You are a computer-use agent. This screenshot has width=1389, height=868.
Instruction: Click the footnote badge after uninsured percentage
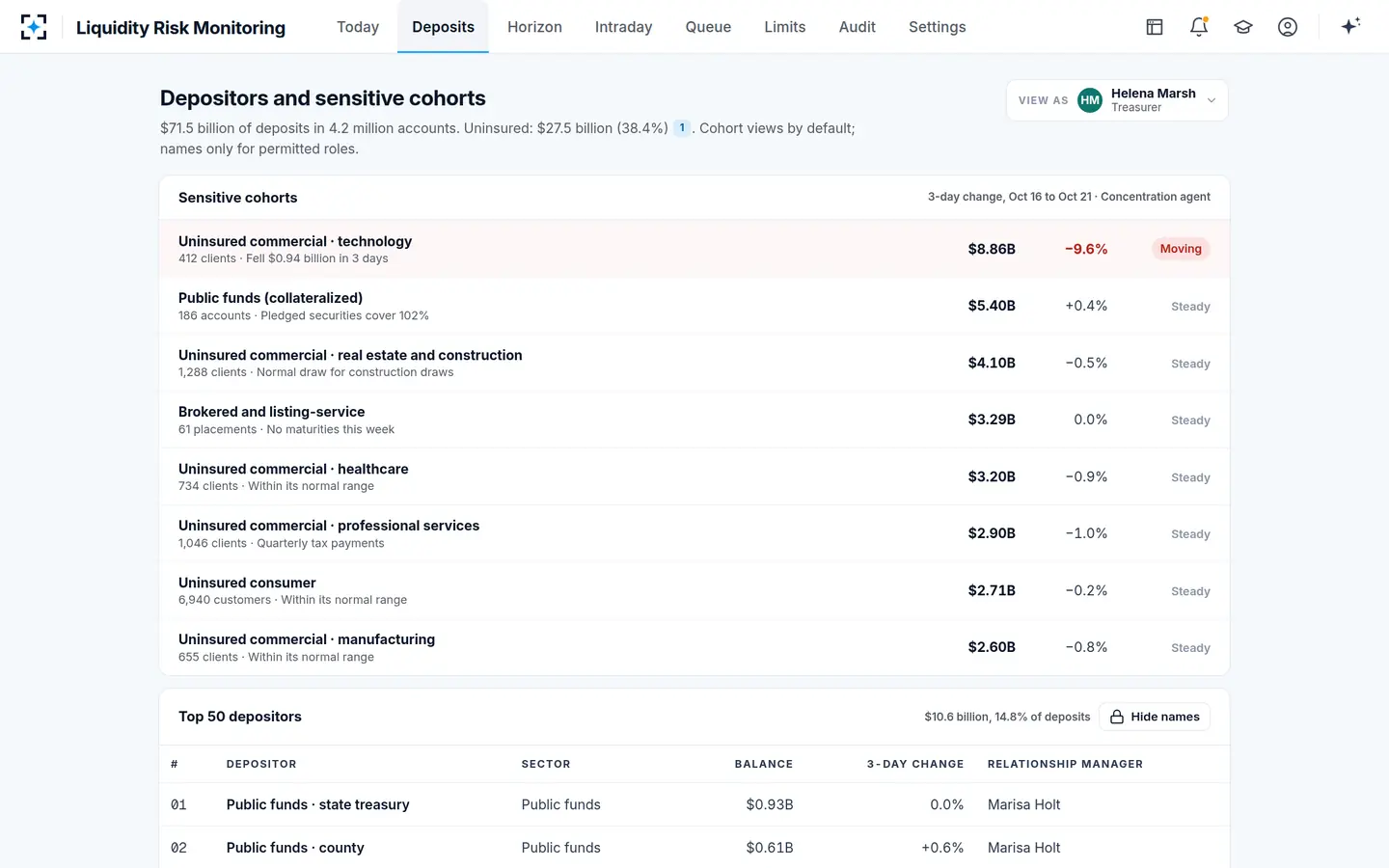click(682, 128)
